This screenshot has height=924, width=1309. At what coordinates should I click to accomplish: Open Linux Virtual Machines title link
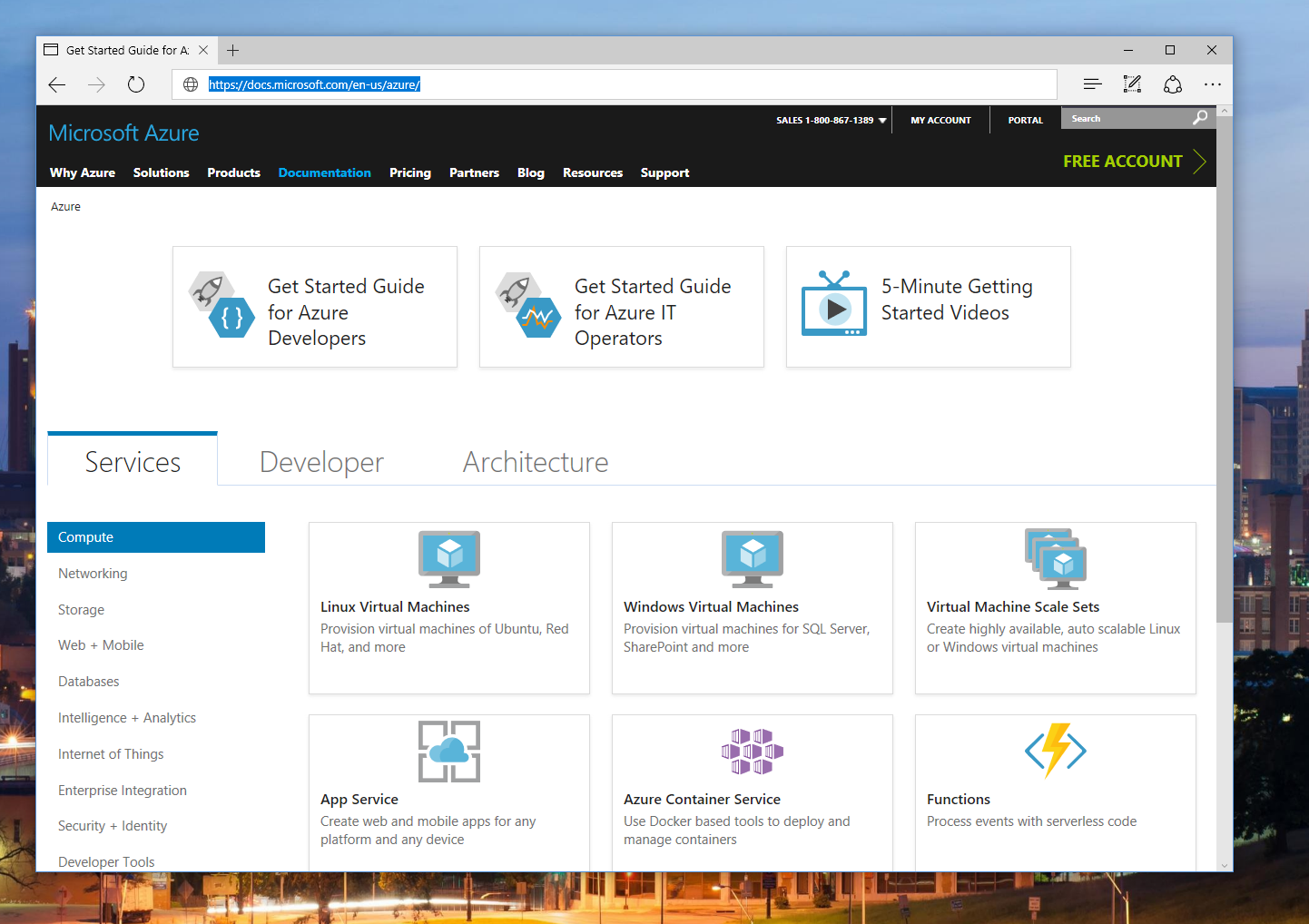click(x=395, y=607)
